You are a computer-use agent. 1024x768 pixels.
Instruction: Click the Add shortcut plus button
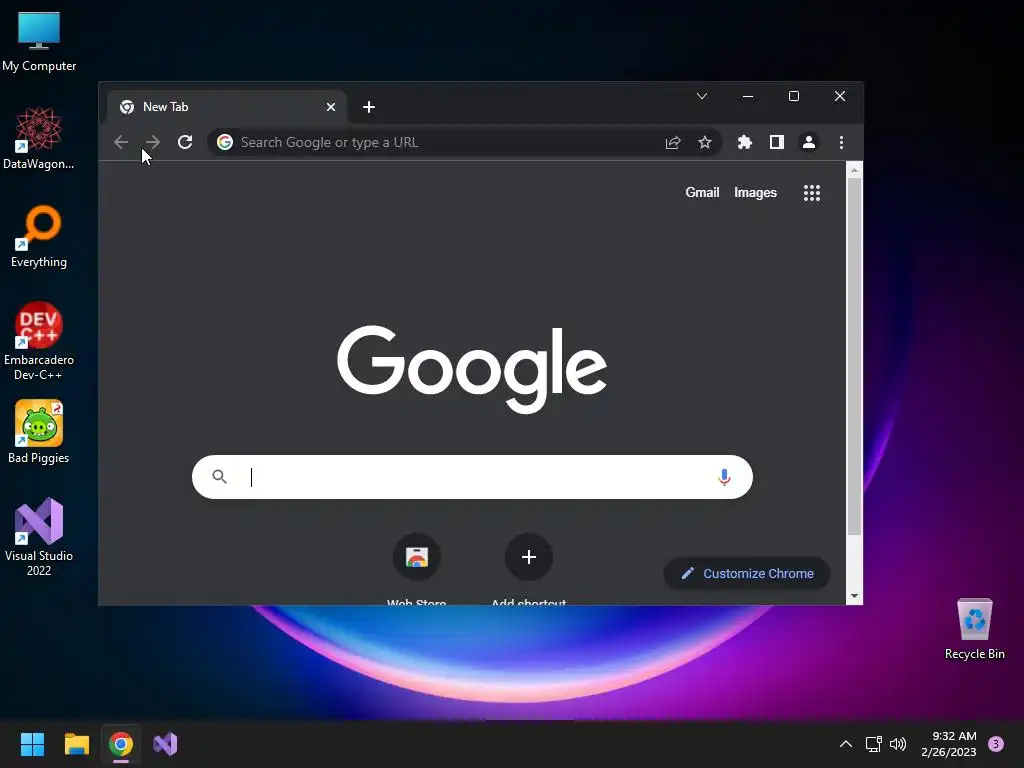(x=529, y=557)
